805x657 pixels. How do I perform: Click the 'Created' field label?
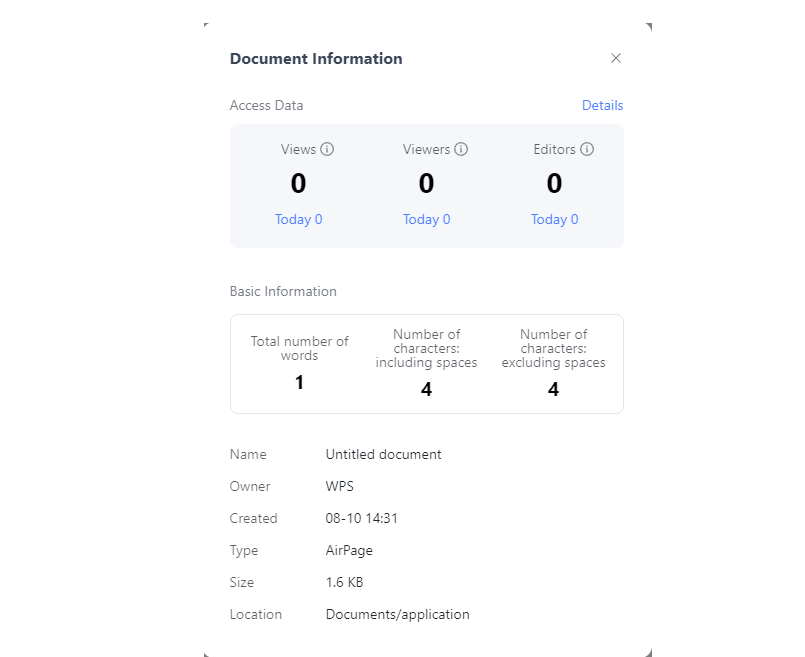pyautogui.click(x=253, y=518)
